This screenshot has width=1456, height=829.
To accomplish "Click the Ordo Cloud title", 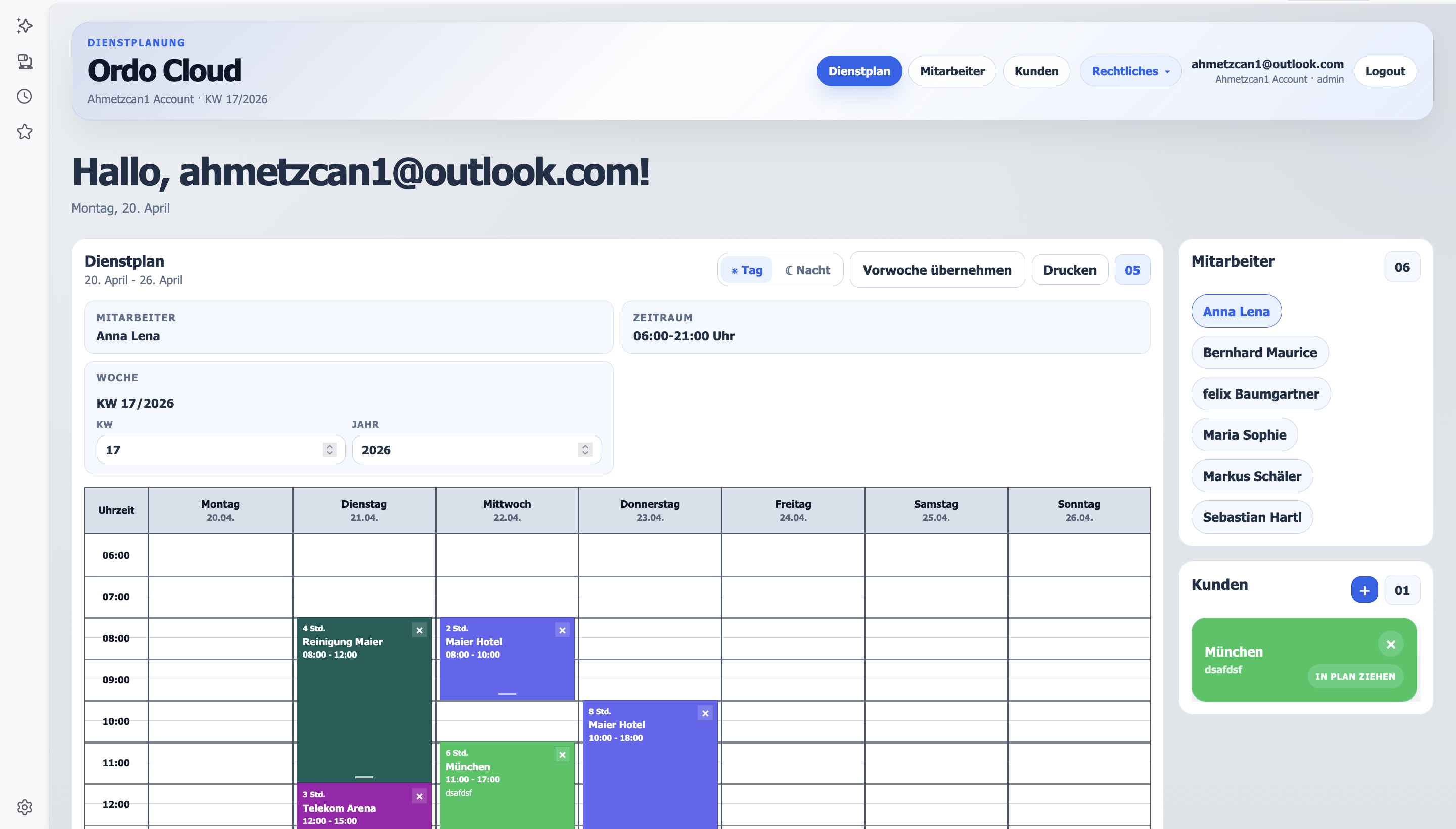I will tap(164, 71).
